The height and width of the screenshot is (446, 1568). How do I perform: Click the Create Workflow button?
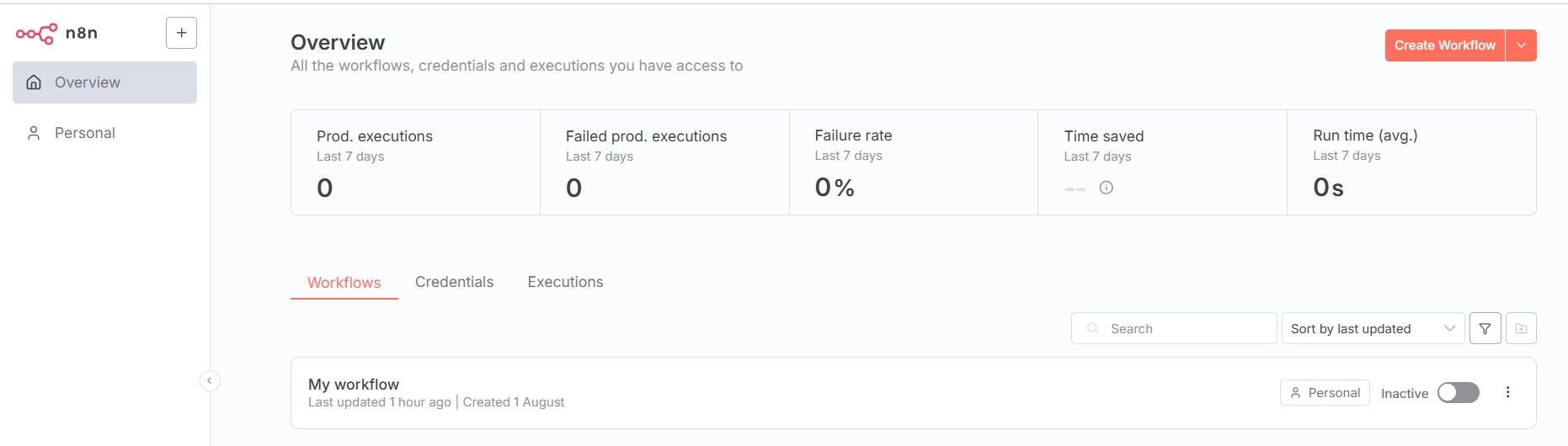click(1444, 45)
